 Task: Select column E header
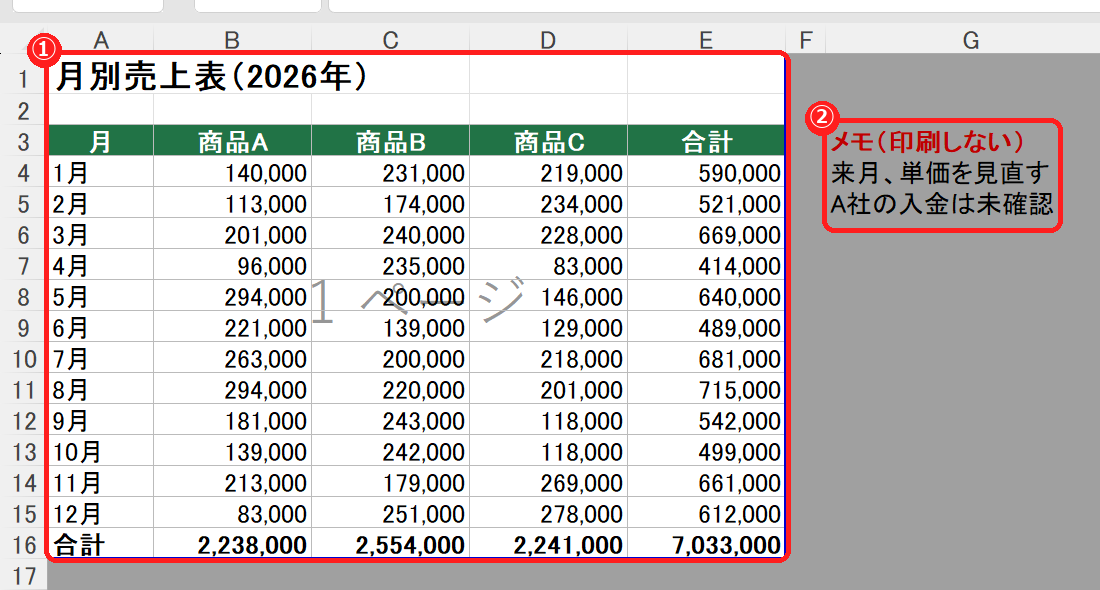[706, 40]
